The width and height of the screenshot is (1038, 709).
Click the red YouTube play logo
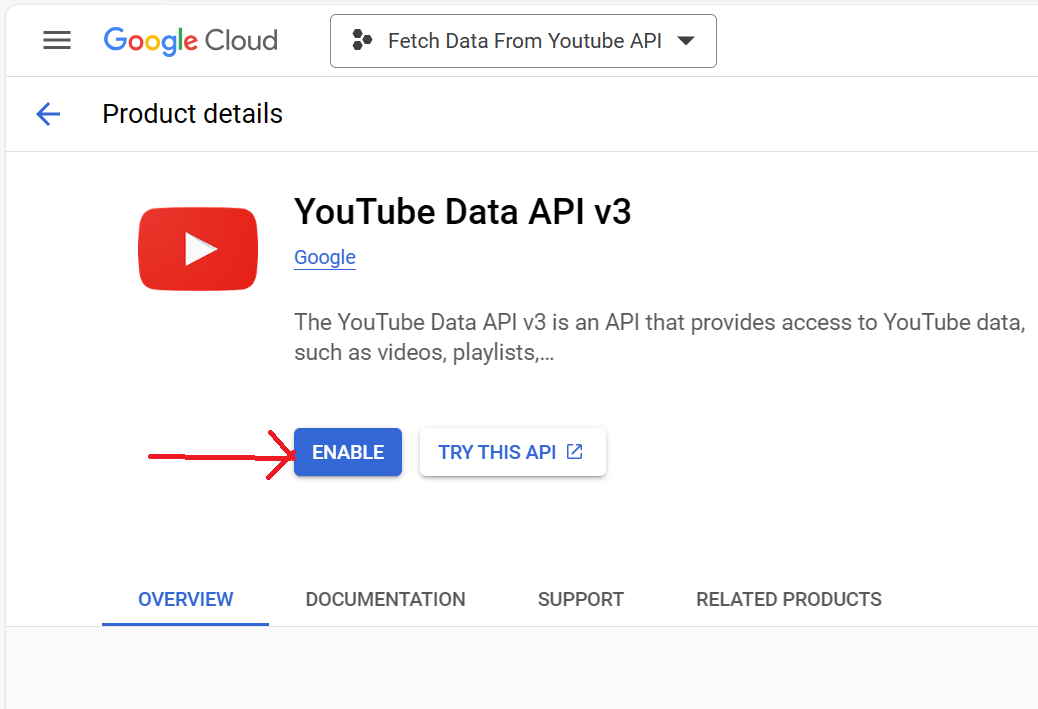(198, 249)
